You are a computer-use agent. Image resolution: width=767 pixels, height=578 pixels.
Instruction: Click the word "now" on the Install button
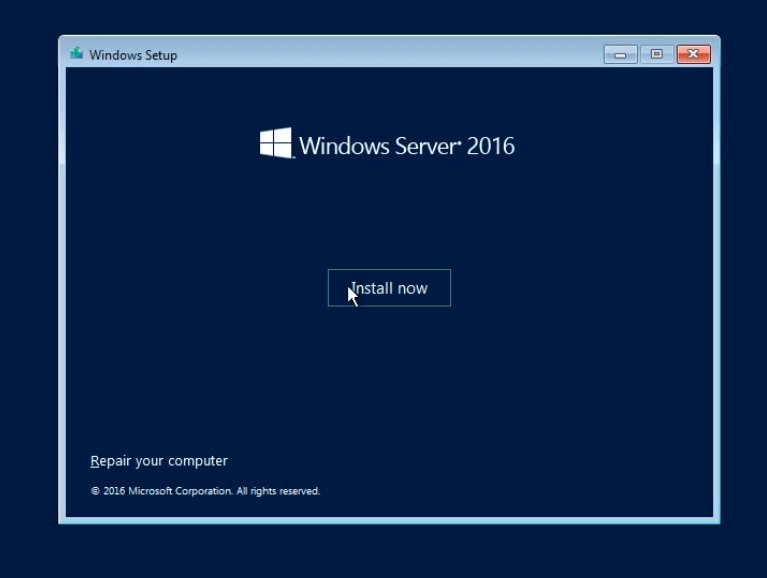tap(411, 288)
